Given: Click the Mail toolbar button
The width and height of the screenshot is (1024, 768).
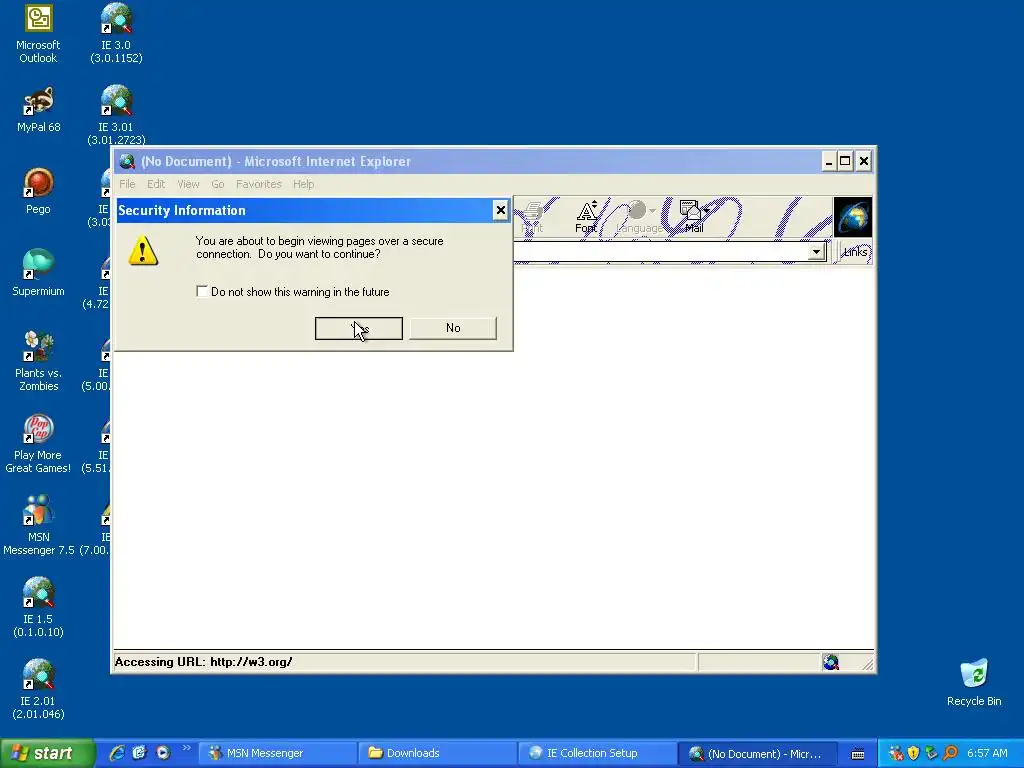Looking at the screenshot, I should click(694, 217).
